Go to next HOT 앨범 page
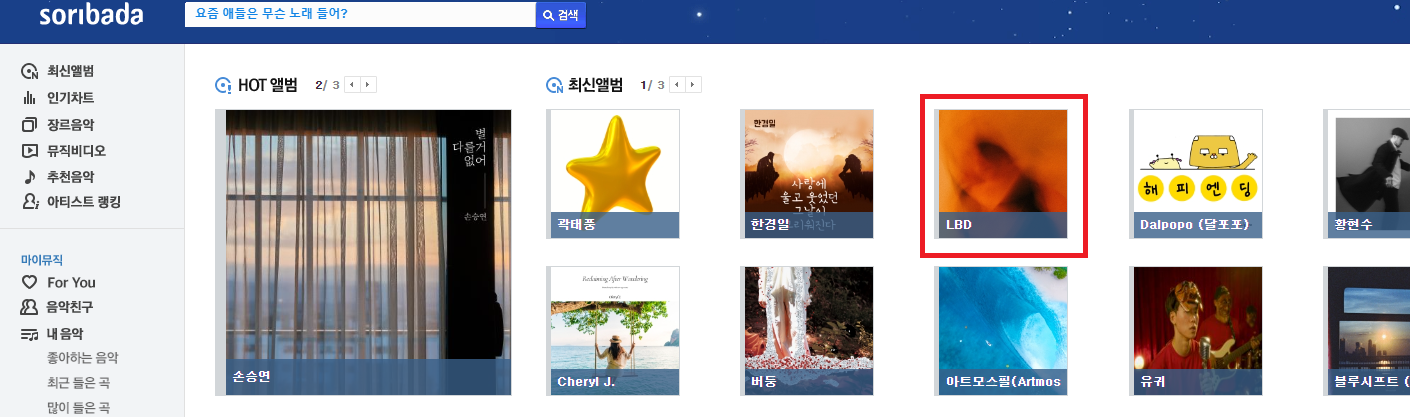 pyautogui.click(x=368, y=85)
